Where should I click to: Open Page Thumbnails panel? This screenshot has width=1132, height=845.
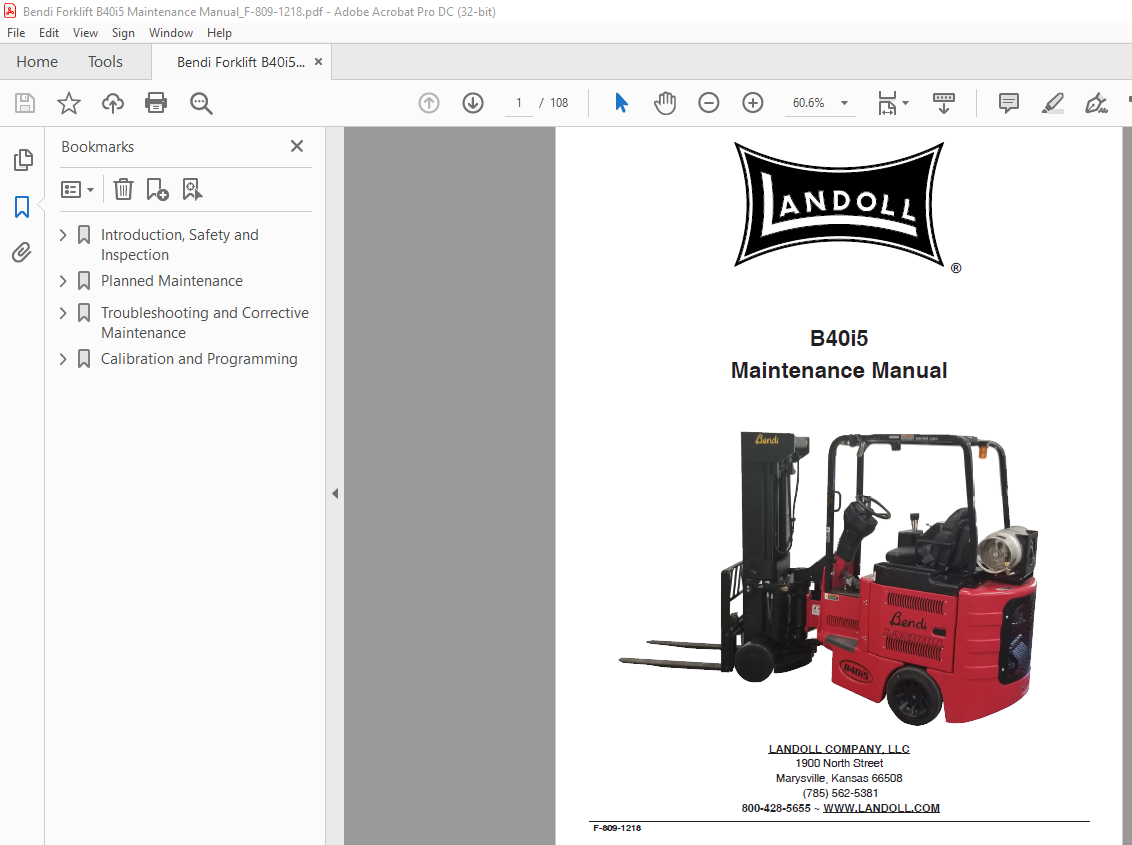(23, 160)
